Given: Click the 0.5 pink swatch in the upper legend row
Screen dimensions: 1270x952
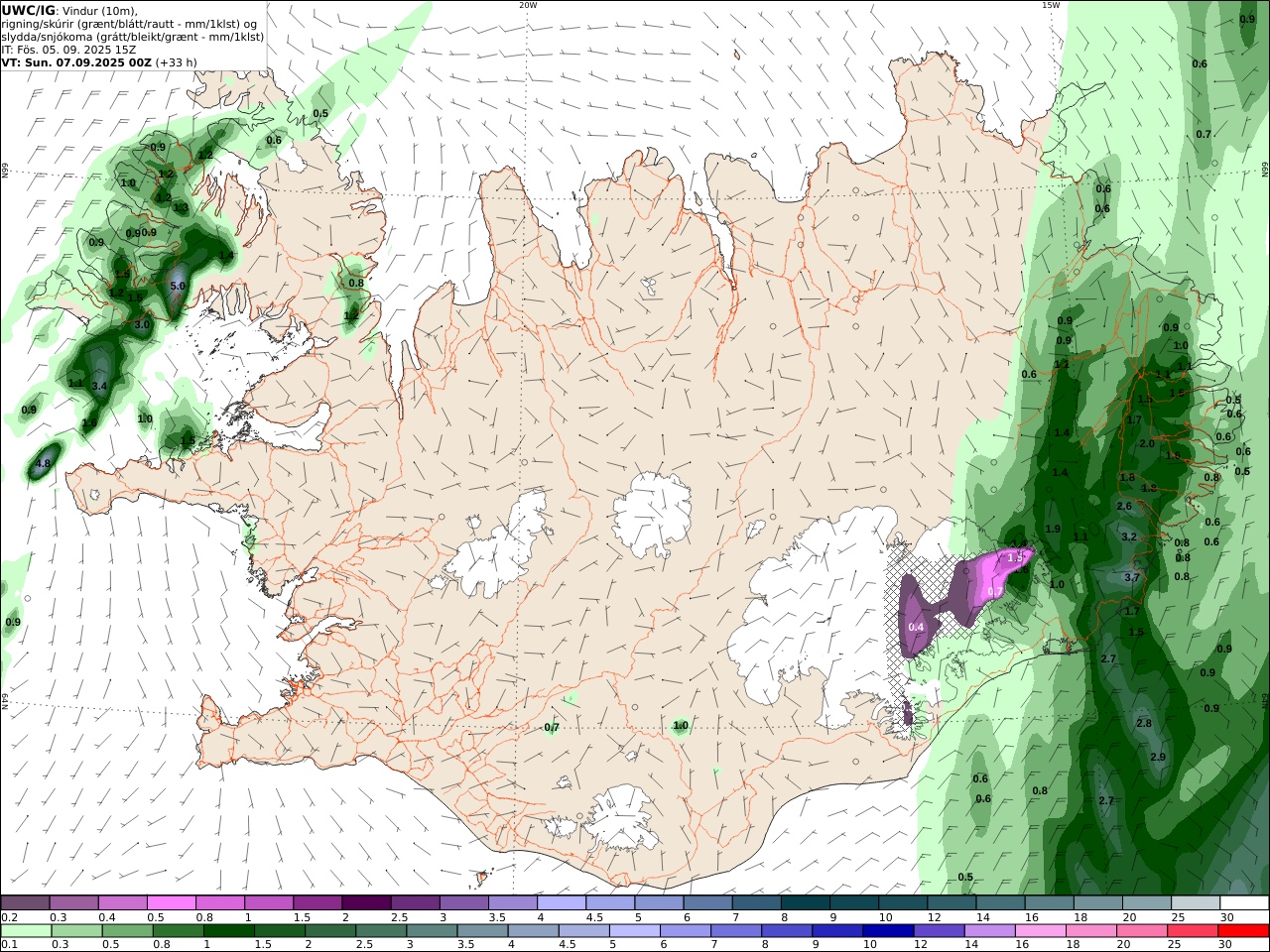Looking at the screenshot, I should coord(171,903).
